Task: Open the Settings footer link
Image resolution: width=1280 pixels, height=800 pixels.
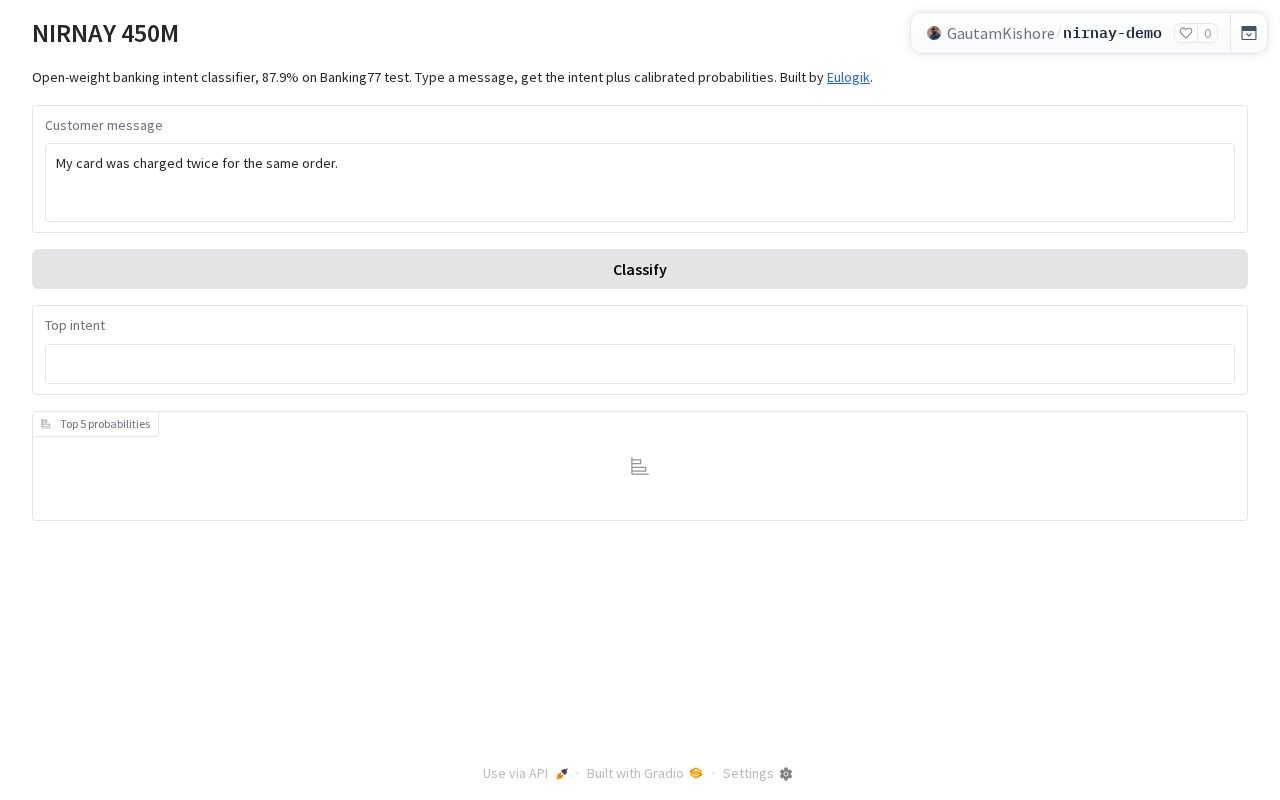Action: tap(748, 773)
